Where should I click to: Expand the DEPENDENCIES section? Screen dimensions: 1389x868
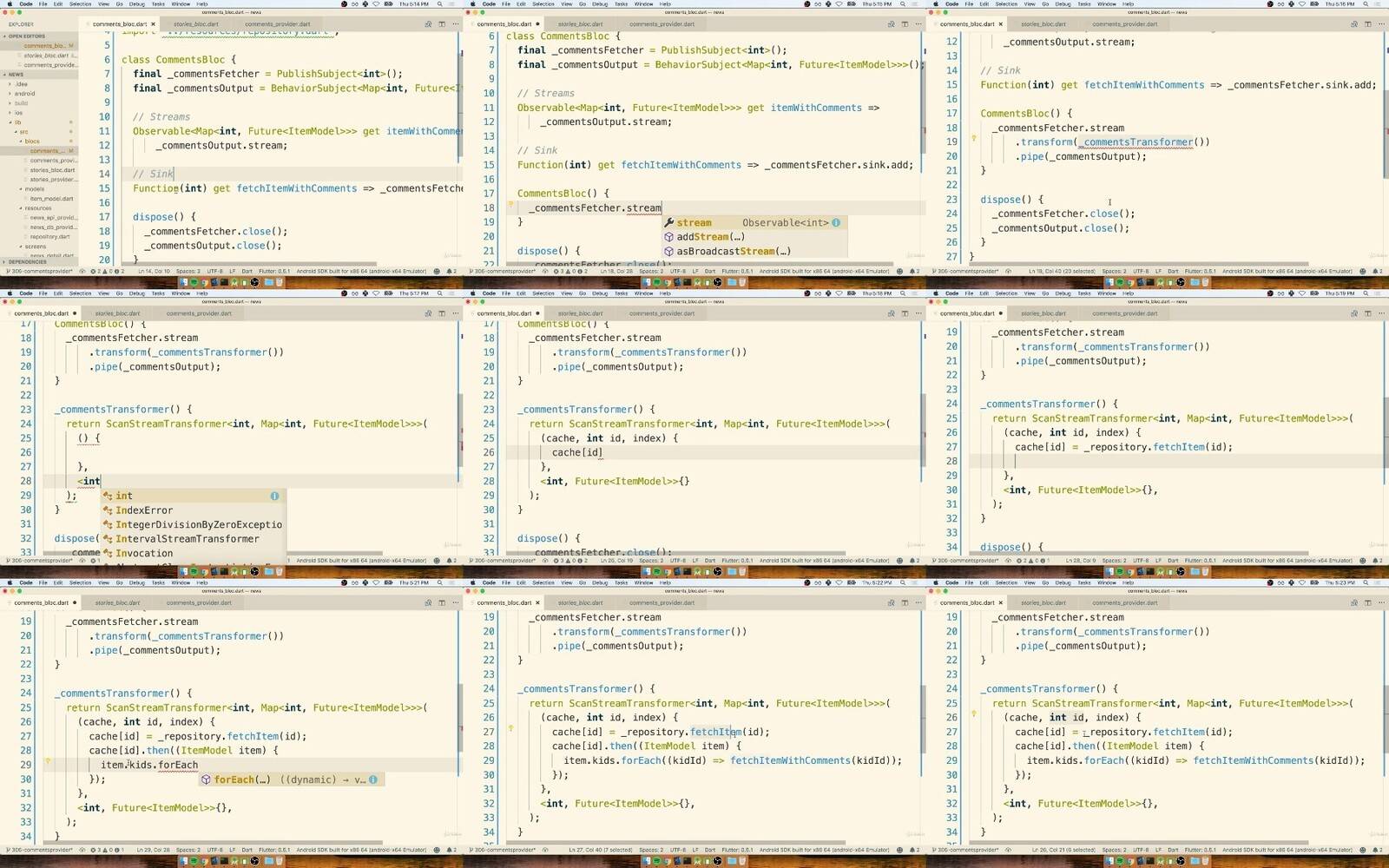point(26,261)
